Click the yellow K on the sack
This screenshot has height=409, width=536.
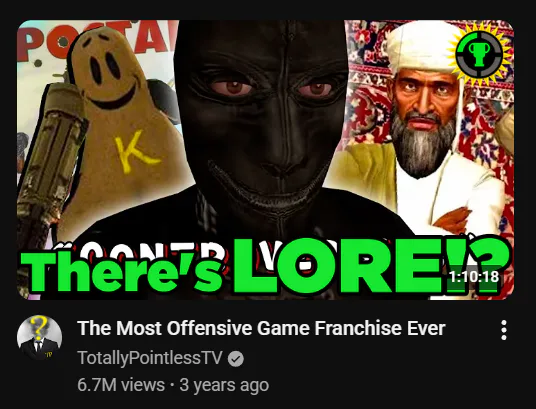pyautogui.click(x=136, y=151)
